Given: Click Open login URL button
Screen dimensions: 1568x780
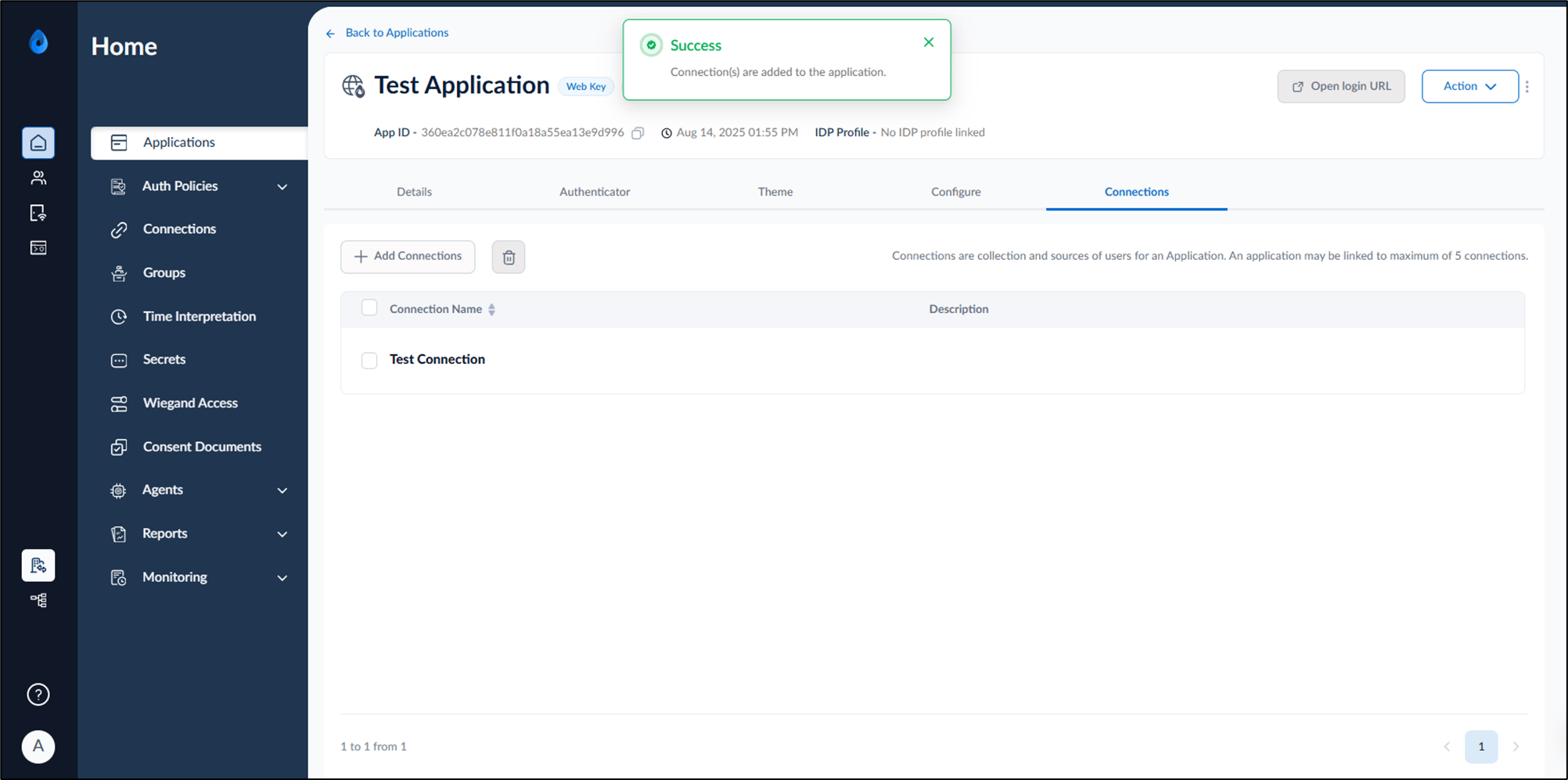Looking at the screenshot, I should [1341, 87].
